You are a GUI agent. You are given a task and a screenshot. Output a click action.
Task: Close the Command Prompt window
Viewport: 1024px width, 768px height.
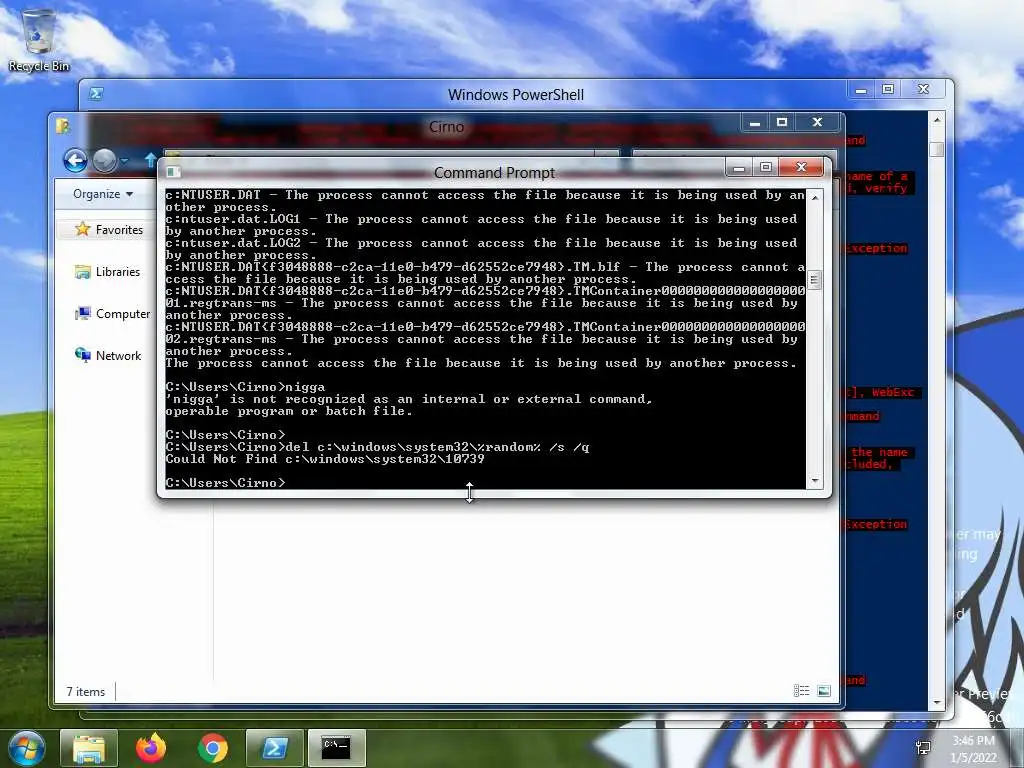[802, 167]
